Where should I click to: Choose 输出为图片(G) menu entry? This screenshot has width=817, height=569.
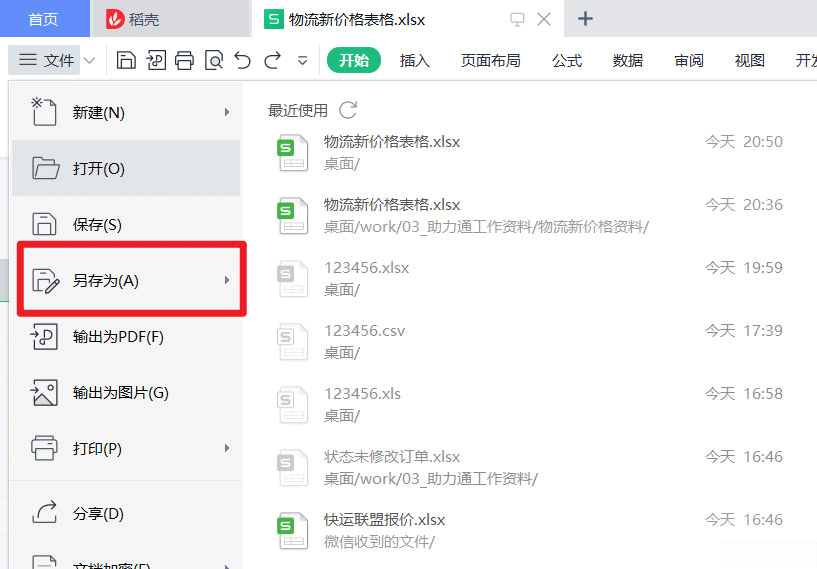click(x=126, y=392)
